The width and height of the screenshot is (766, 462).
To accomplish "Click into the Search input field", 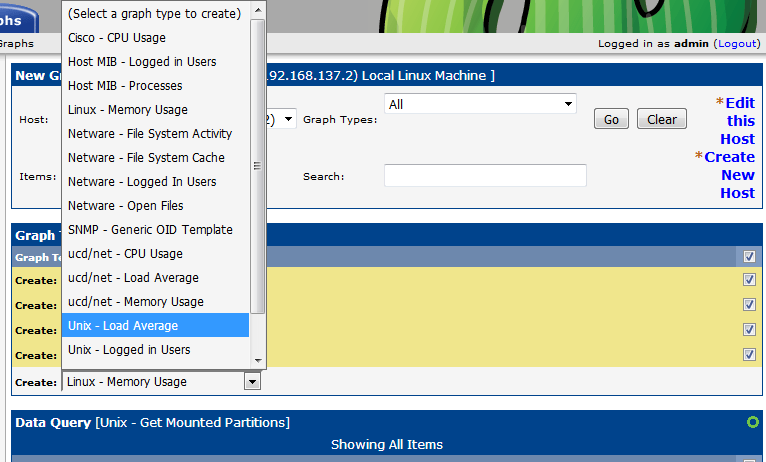I will click(x=485, y=175).
